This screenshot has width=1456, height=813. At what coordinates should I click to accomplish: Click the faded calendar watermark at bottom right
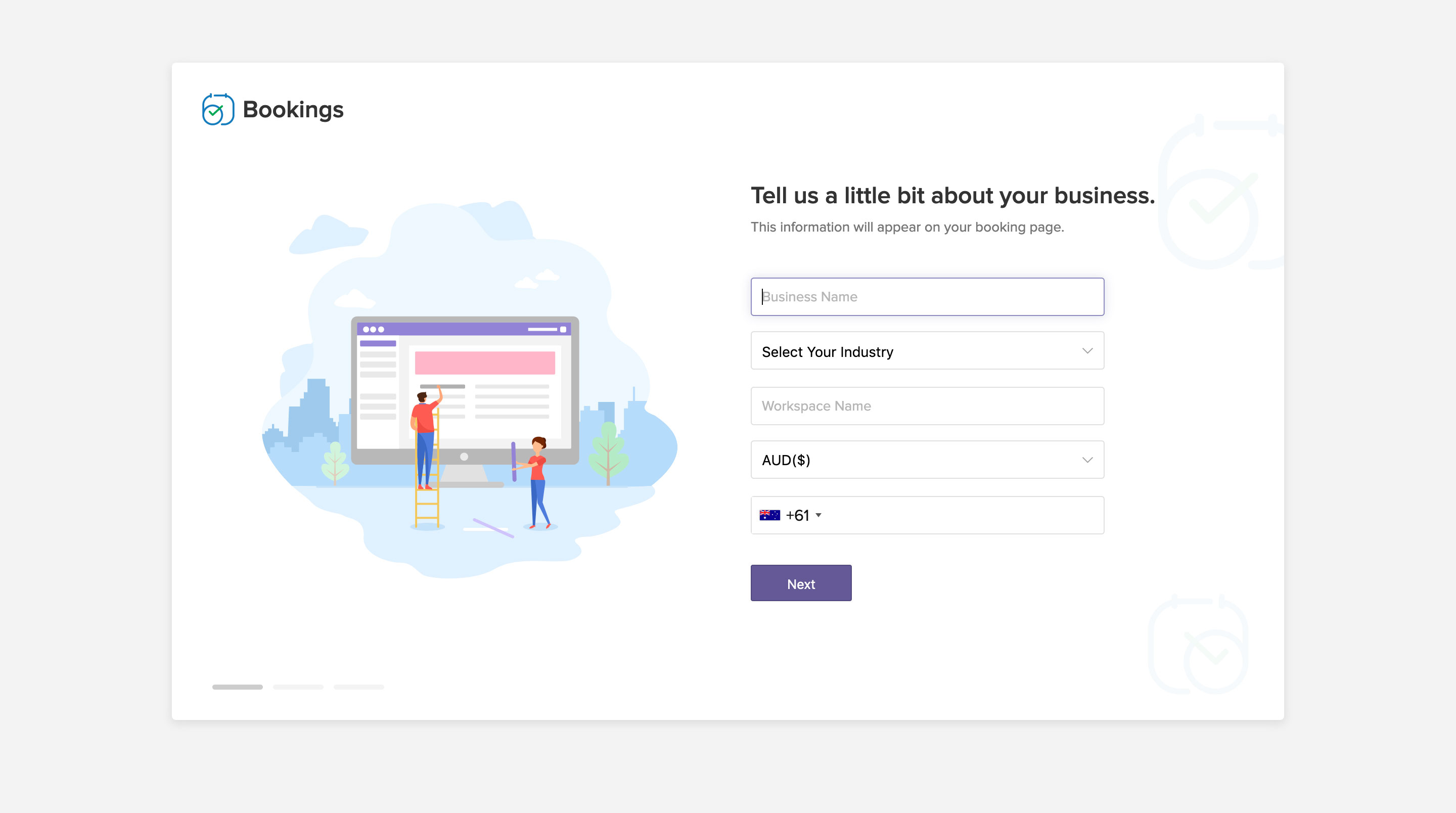(1198, 645)
